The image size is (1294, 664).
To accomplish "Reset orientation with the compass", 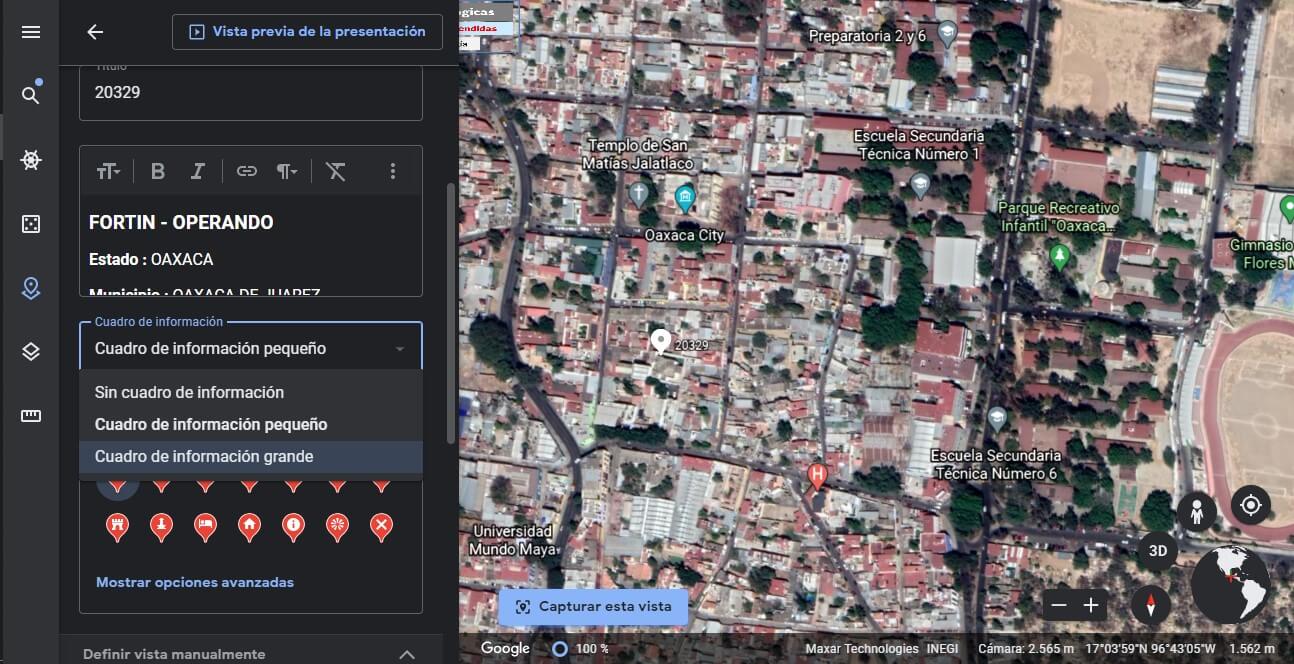I will (x=1151, y=605).
